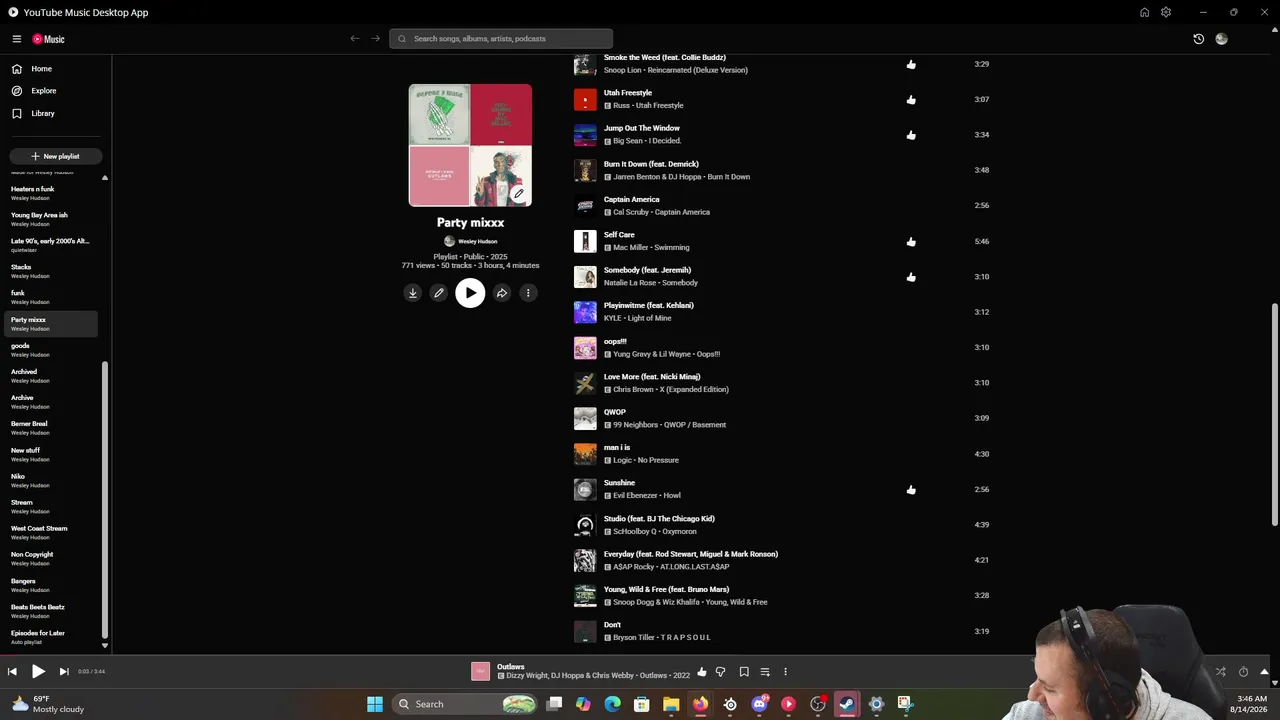The height and width of the screenshot is (720, 1280).
Task: Collapse sidebar playlist list with up arrow
Action: pyautogui.click(x=105, y=178)
